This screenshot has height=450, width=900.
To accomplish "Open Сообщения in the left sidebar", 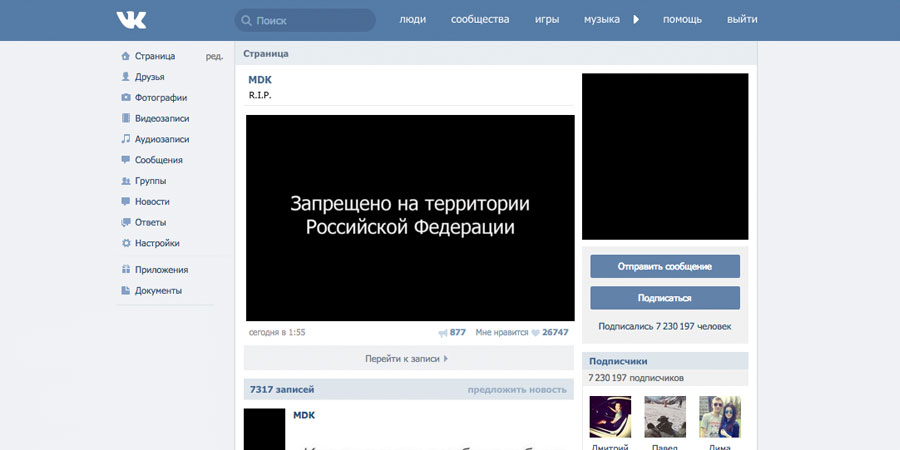I will point(158,160).
